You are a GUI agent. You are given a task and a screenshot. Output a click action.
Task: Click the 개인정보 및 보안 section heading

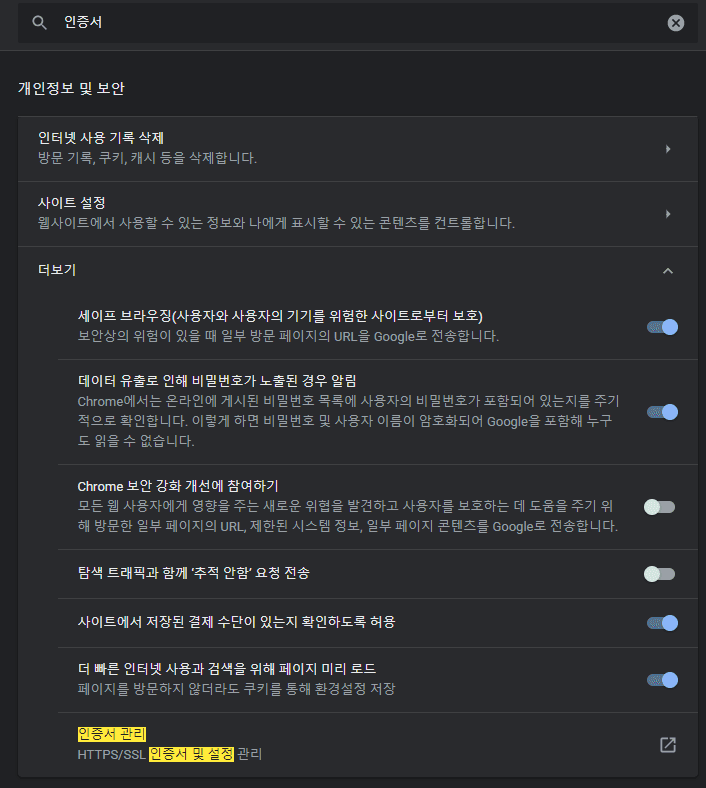(71, 88)
